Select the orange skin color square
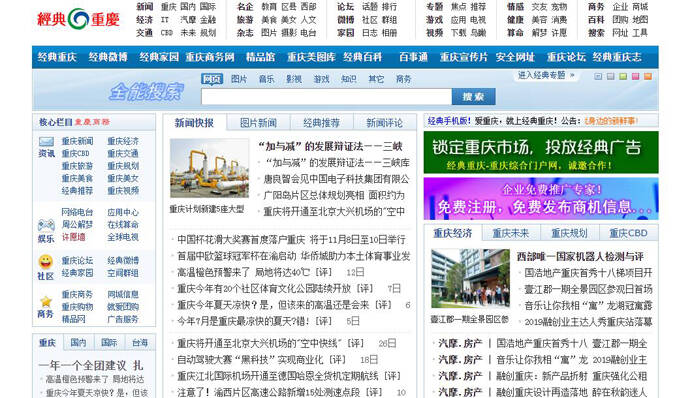 coord(648,77)
